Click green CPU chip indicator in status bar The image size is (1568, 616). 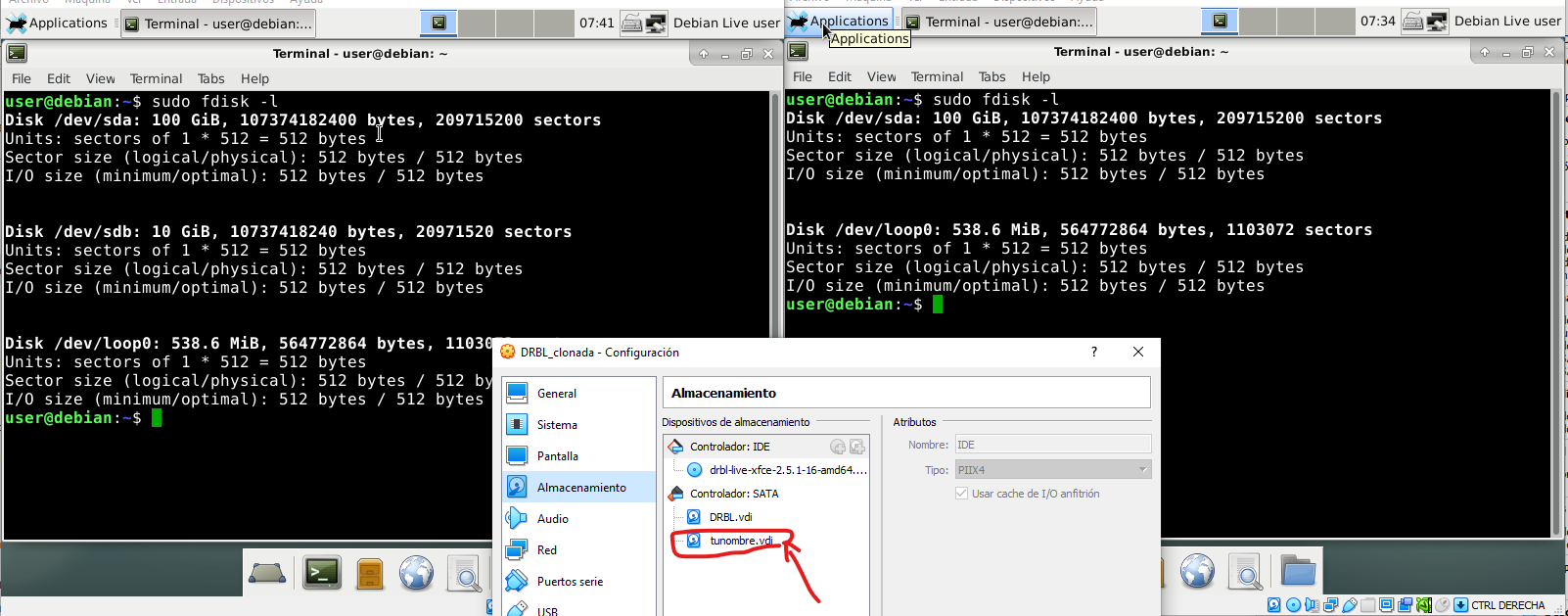coord(1424,605)
